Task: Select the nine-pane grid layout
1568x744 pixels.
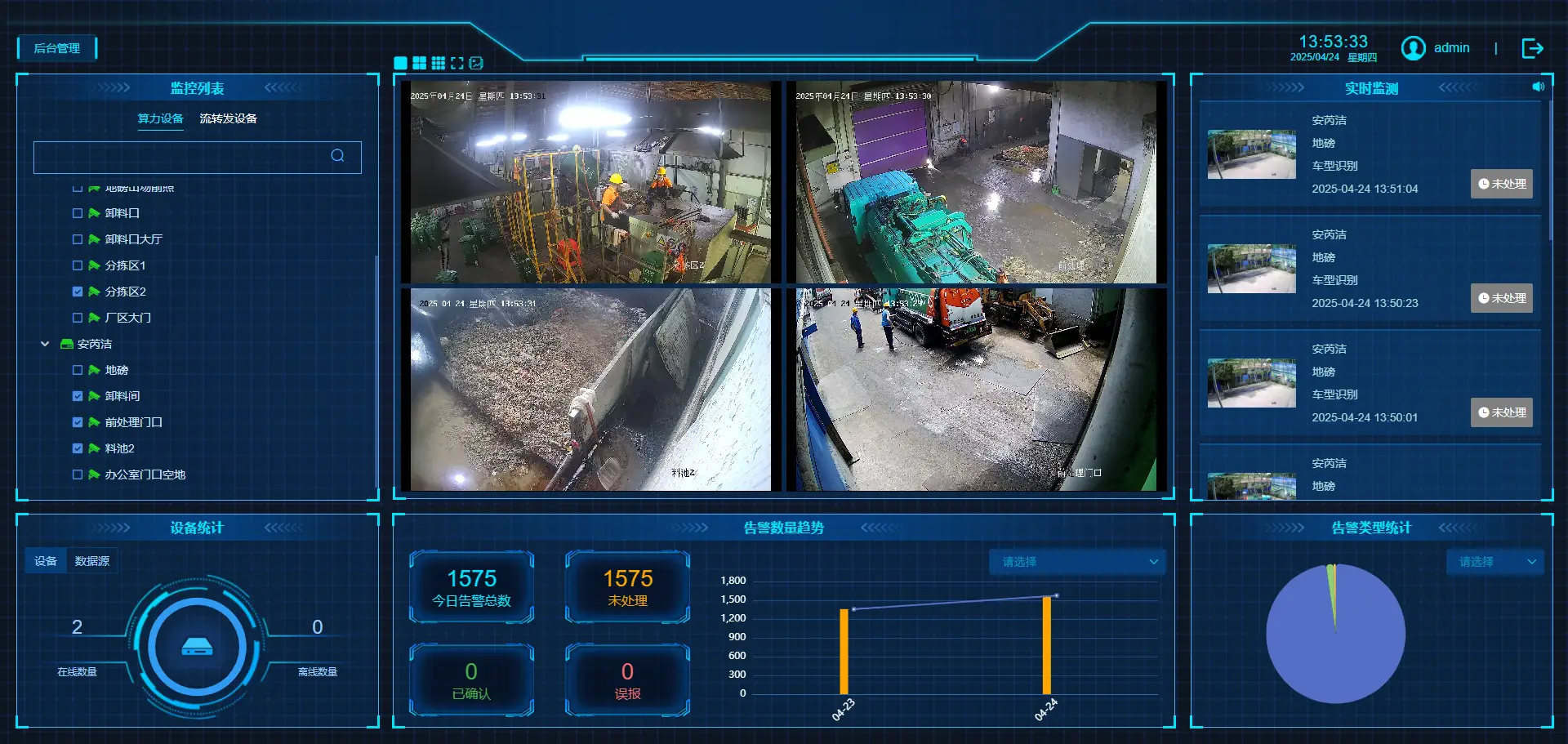Action: (x=439, y=63)
